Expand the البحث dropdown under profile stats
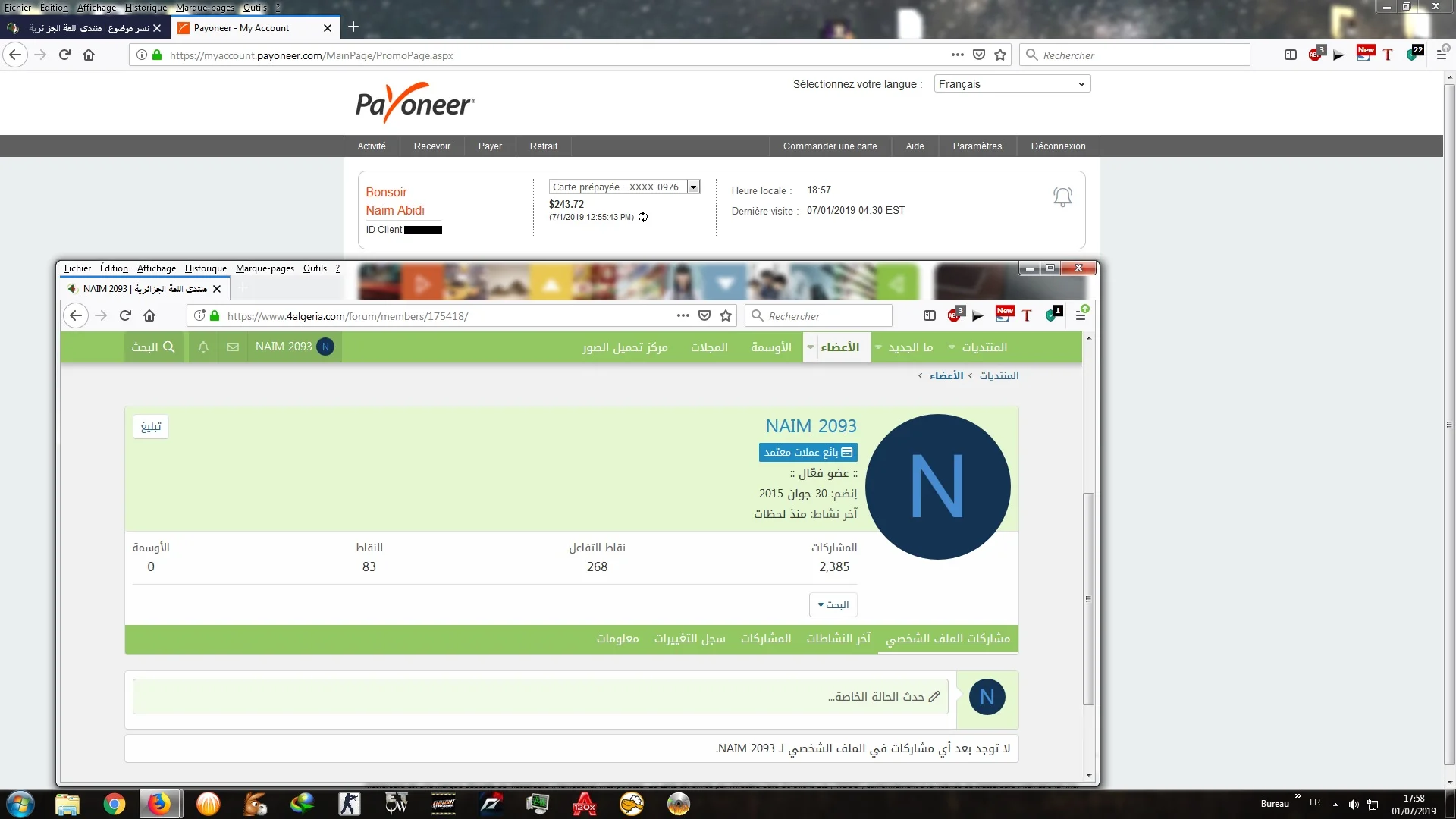Screen dimensions: 1456x819 833,604
